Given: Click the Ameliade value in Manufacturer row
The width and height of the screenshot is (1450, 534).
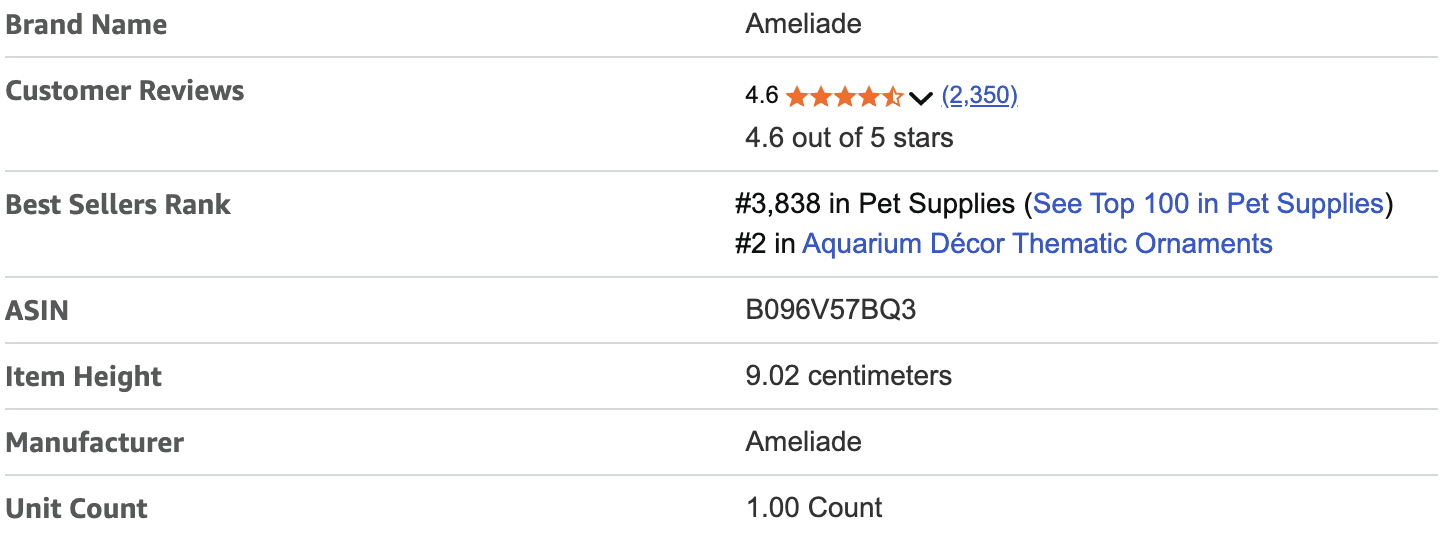Looking at the screenshot, I should tap(803, 441).
